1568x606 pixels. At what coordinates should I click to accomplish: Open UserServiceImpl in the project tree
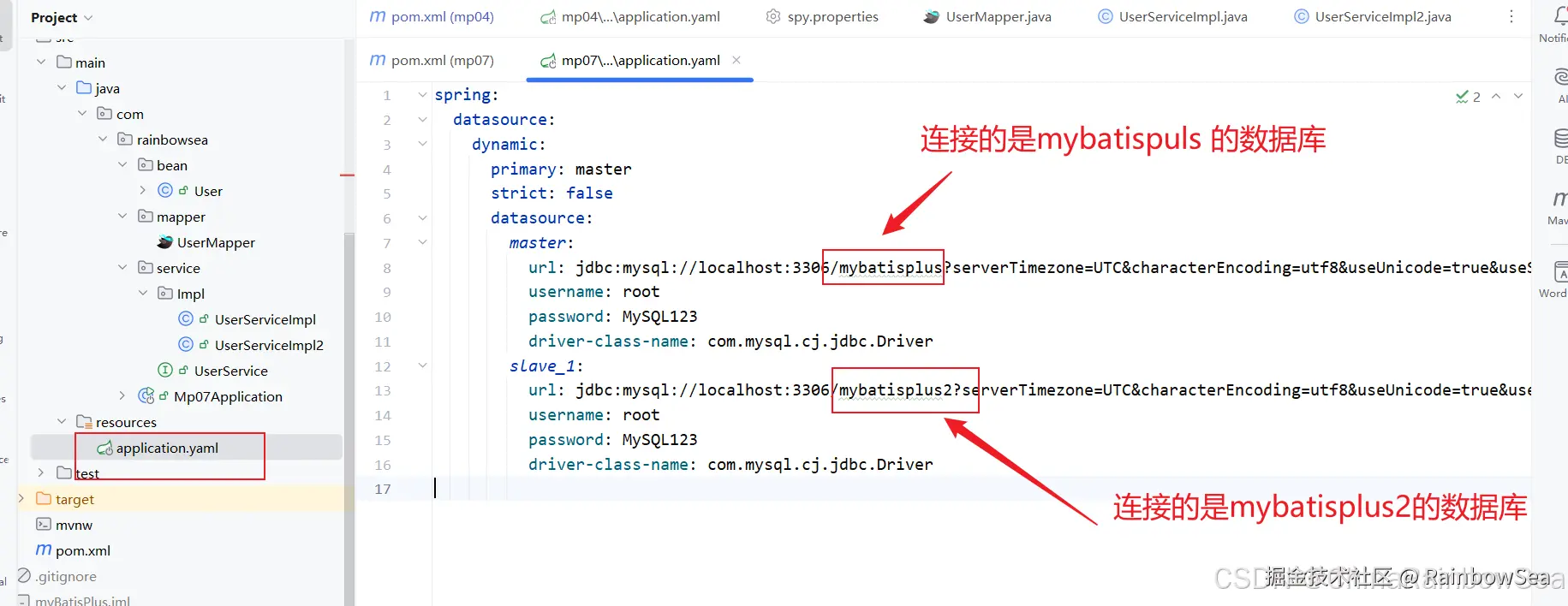(265, 319)
